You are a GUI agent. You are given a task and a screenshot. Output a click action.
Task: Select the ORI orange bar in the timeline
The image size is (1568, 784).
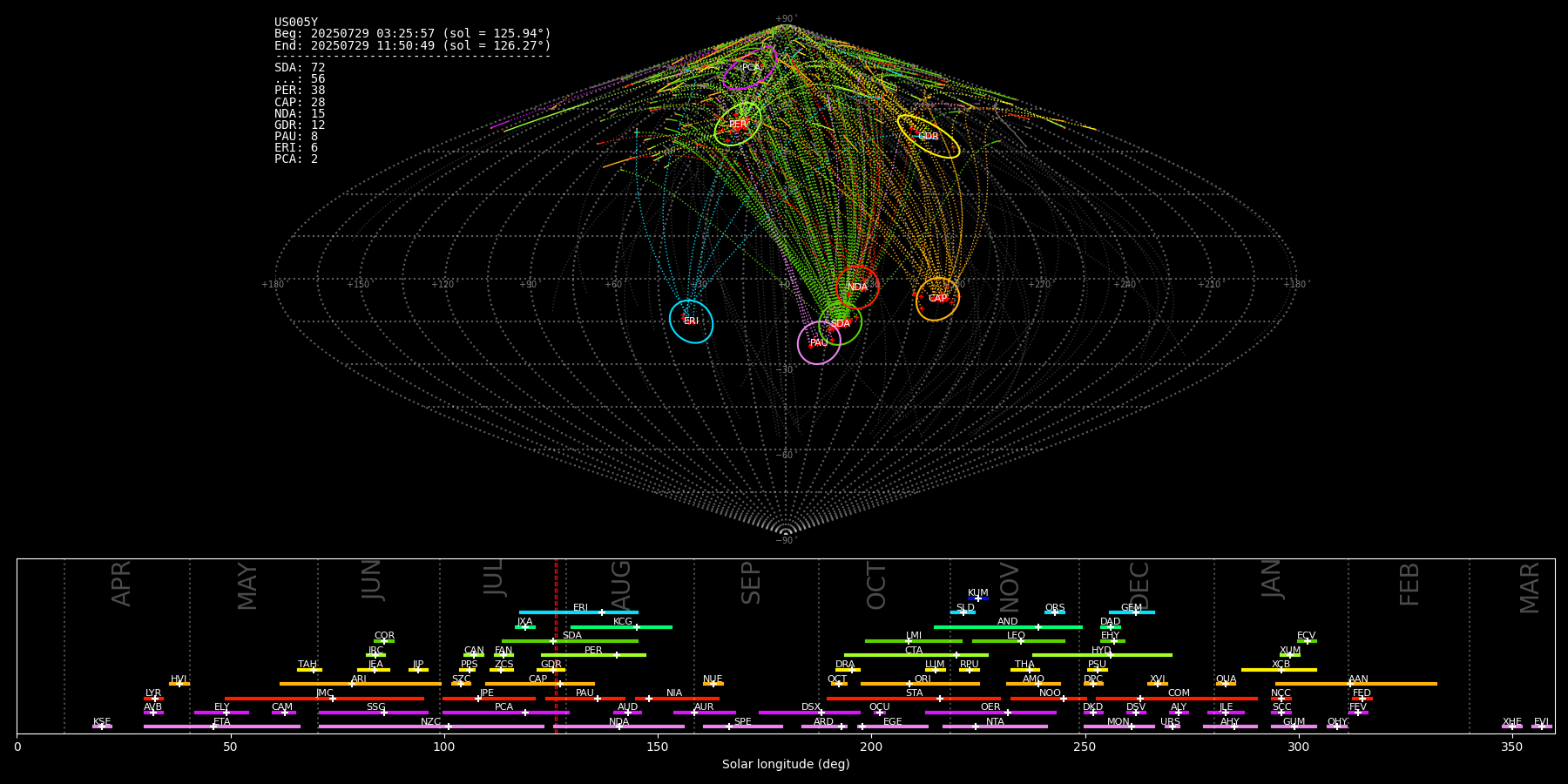tap(920, 684)
